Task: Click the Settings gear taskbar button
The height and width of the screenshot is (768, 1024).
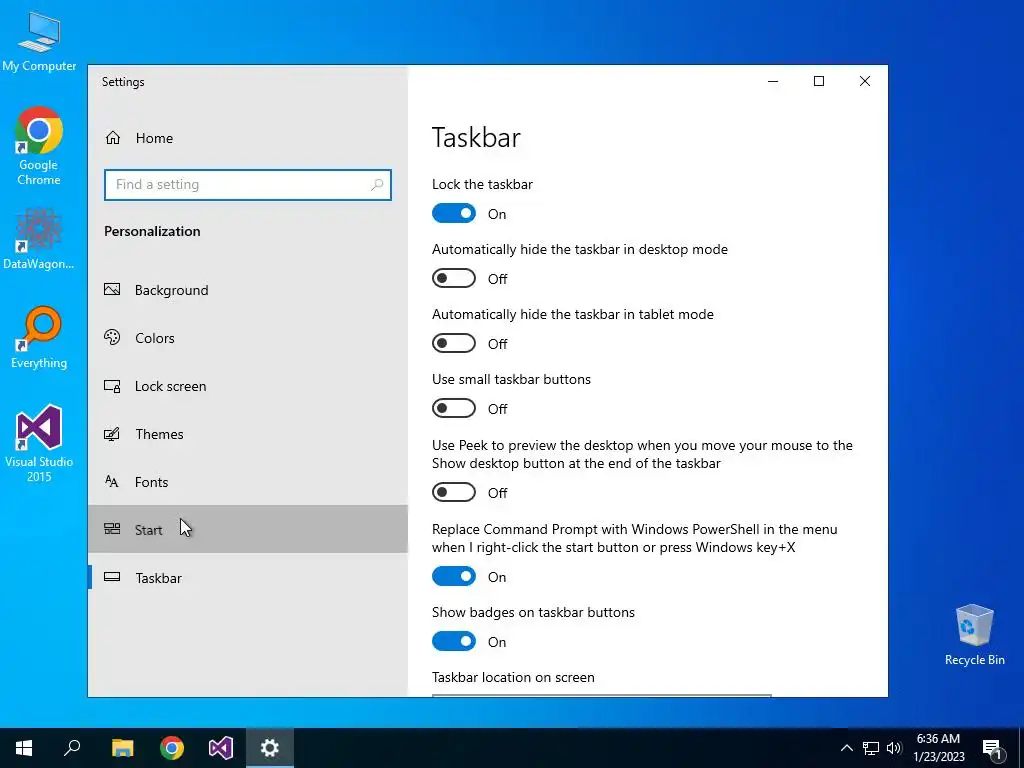Action: [270, 748]
